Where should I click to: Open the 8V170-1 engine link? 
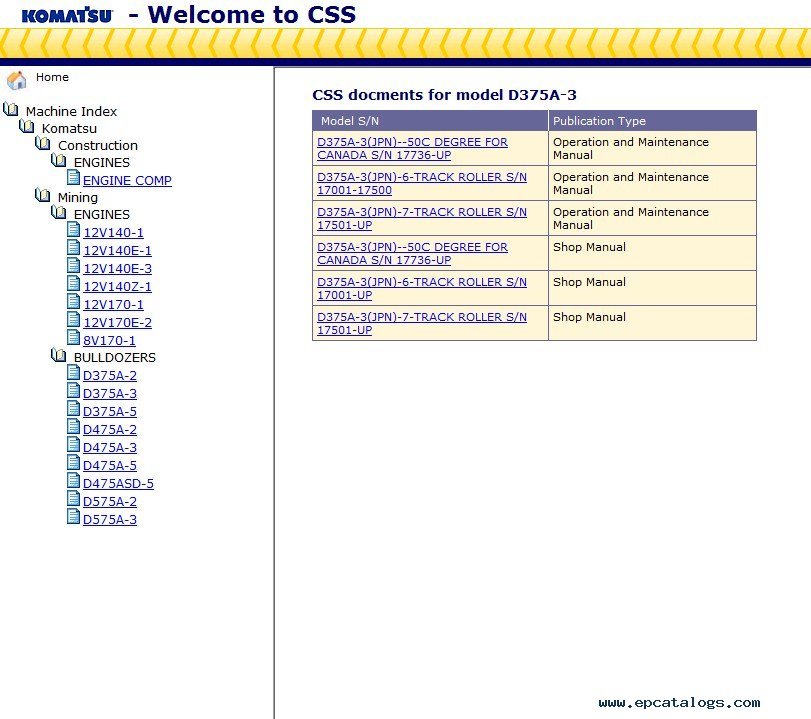pos(109,341)
